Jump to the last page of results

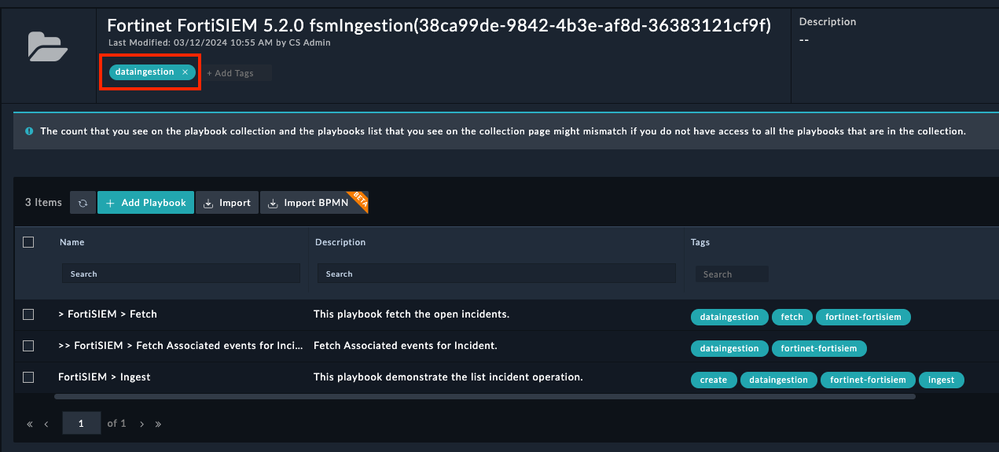158,424
